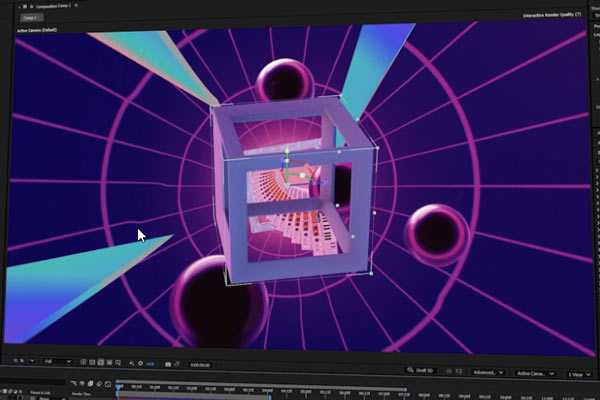Click the work area end handle
This screenshot has width=600, height=400.
click(270, 397)
